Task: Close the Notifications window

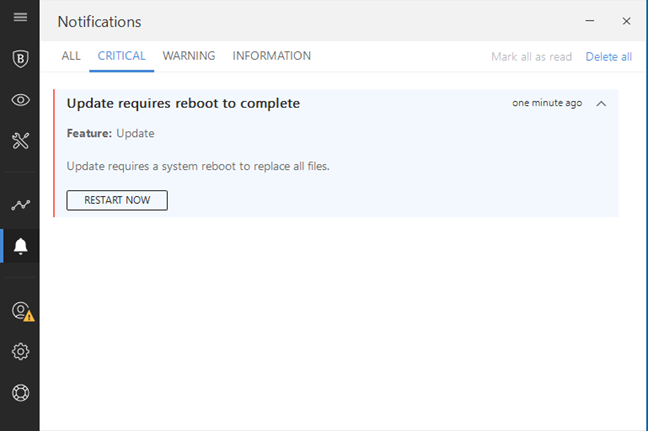Action: [626, 21]
